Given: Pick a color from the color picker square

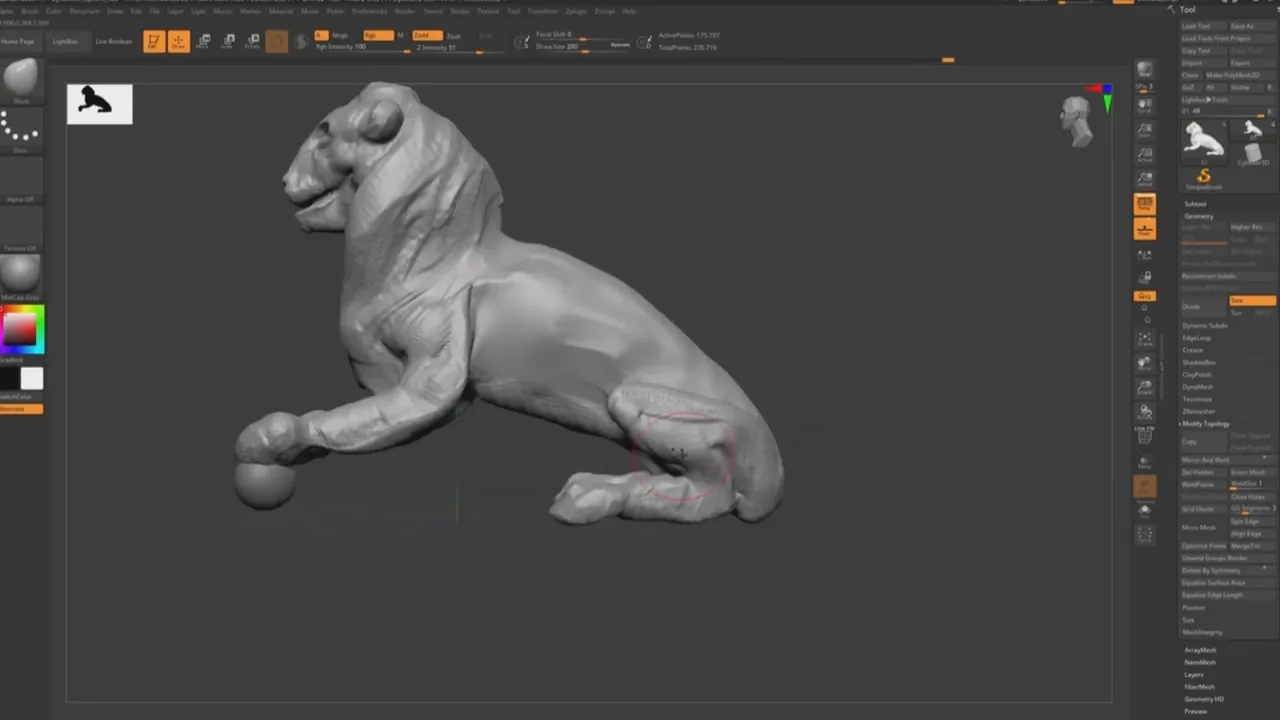Looking at the screenshot, I should pyautogui.click(x=20, y=328).
